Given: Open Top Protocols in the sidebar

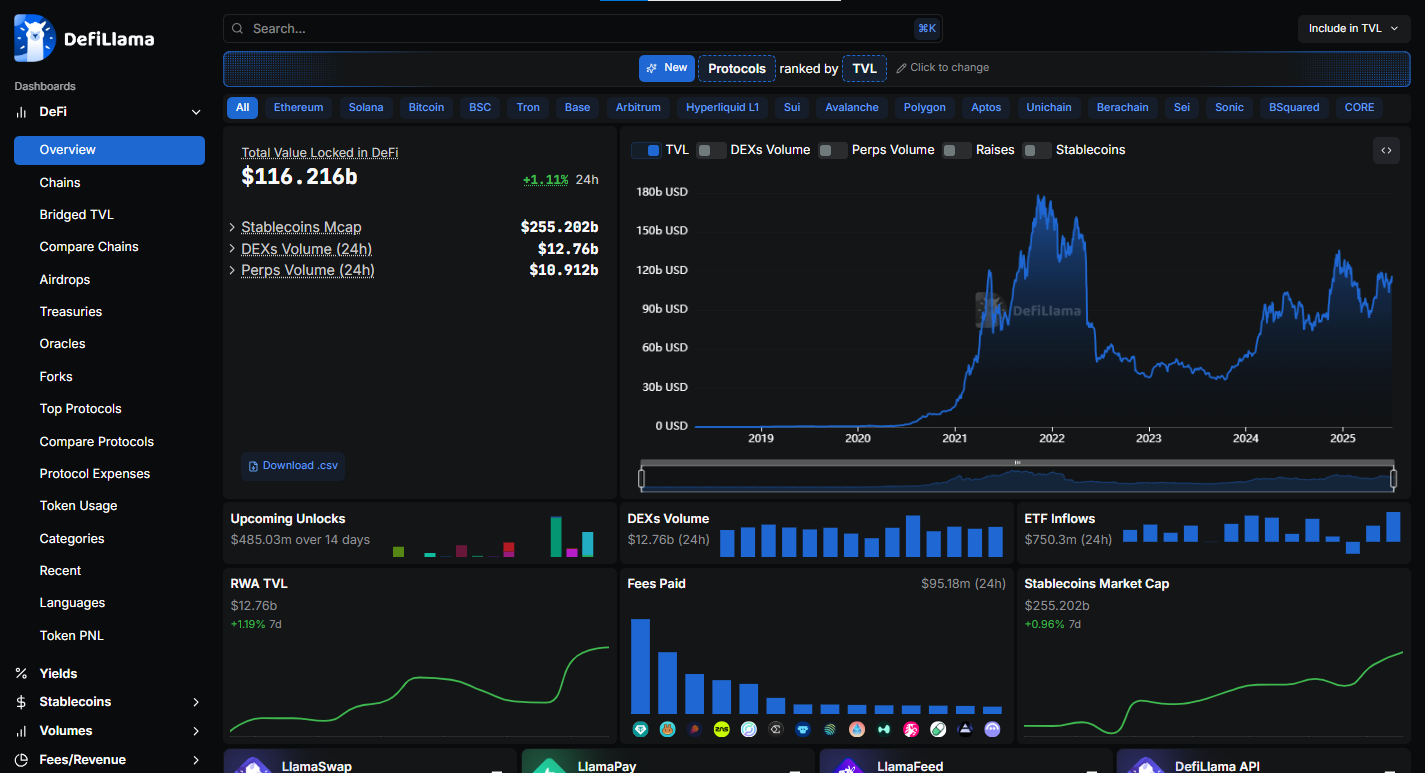Looking at the screenshot, I should tap(80, 409).
